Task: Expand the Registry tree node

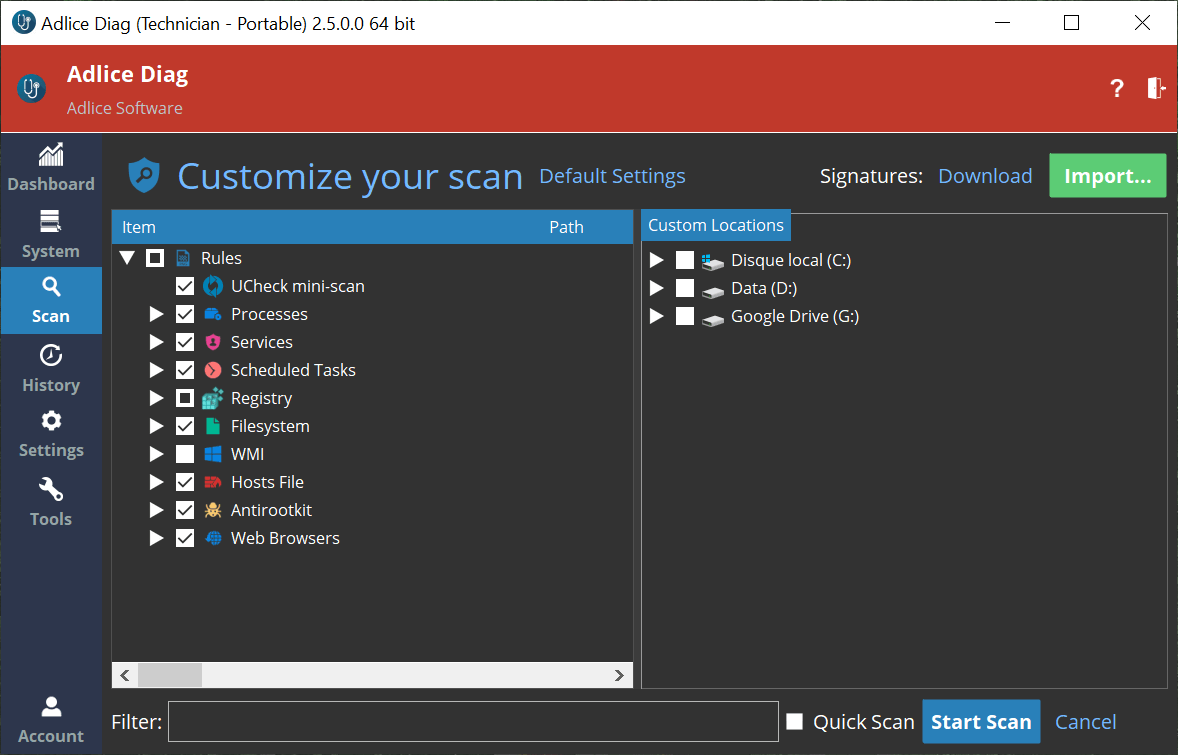Action: pos(156,398)
